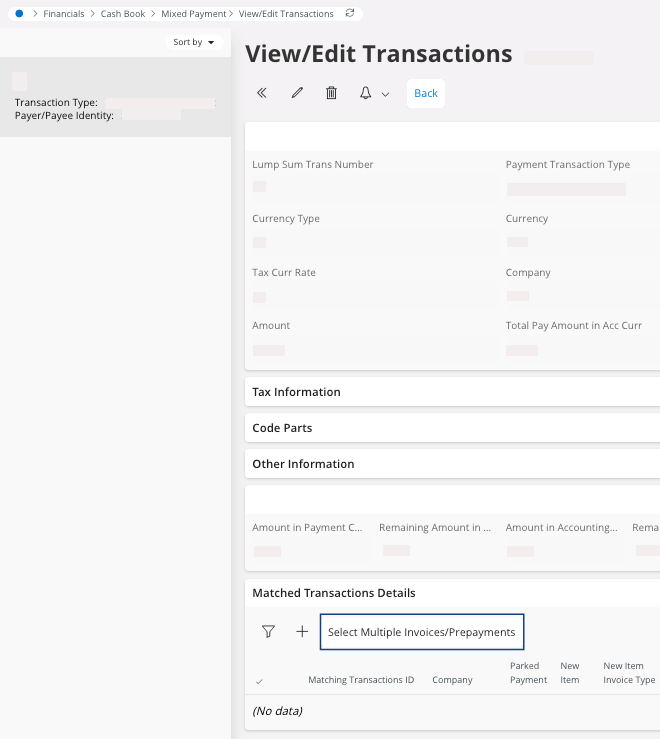Viewport: 660px width, 739px height.
Task: Click the Back button
Action: 426,93
